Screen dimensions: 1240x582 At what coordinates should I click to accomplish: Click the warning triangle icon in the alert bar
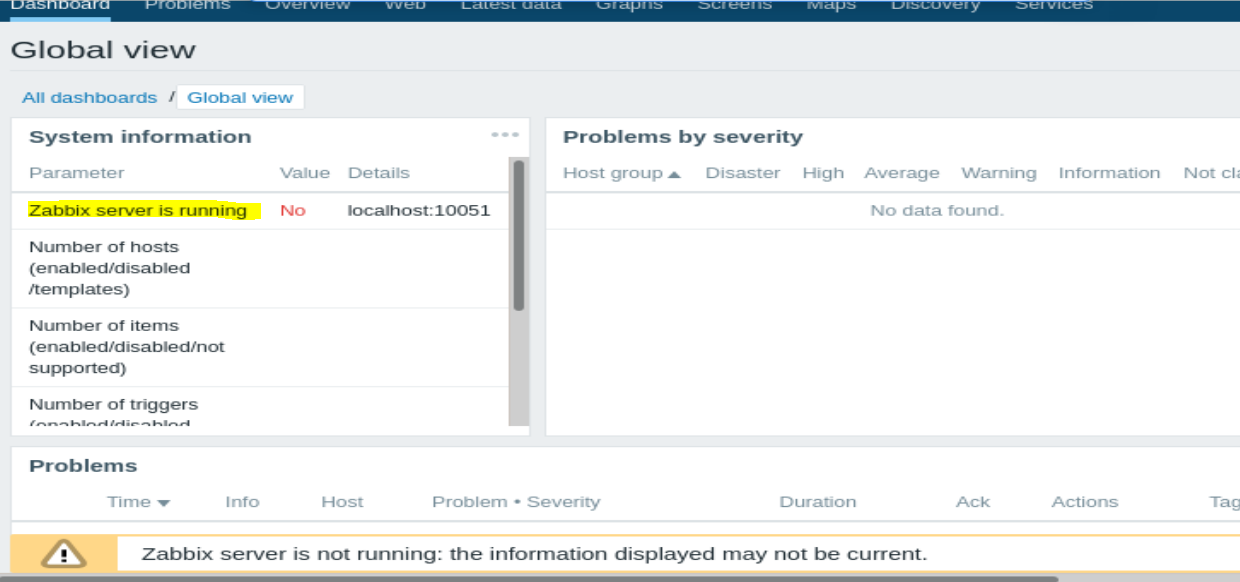64,553
